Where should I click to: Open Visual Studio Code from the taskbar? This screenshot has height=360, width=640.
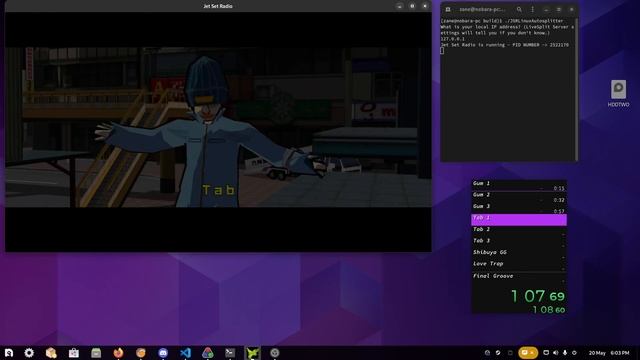185,353
